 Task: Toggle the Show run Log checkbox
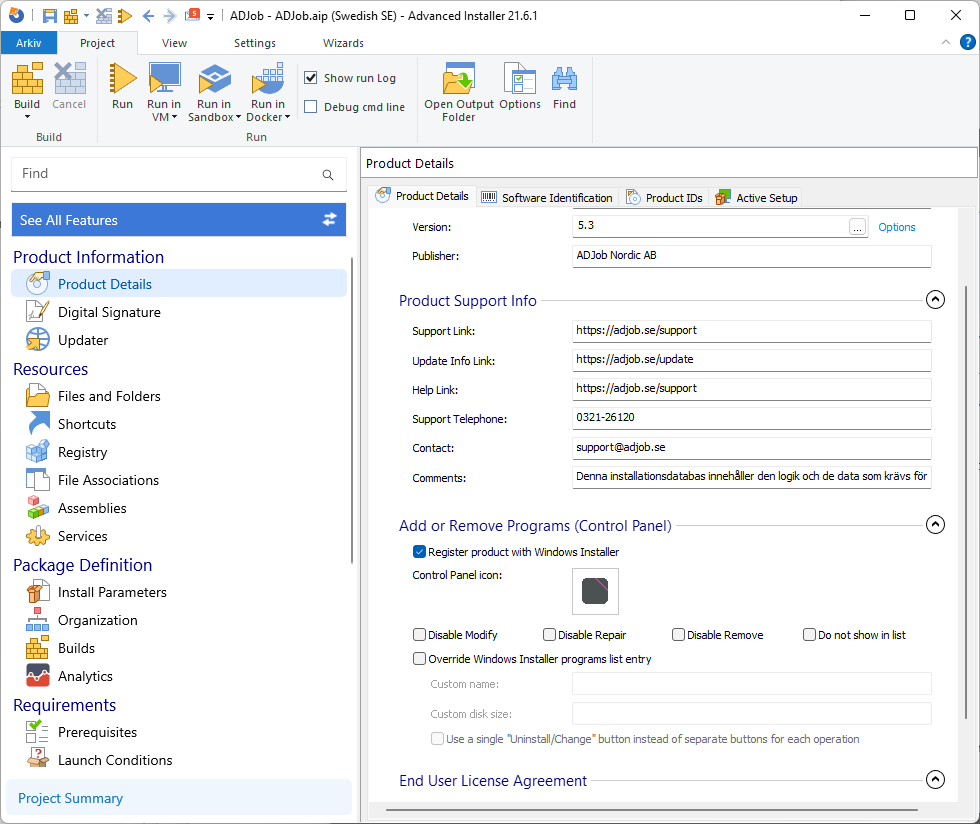311,78
